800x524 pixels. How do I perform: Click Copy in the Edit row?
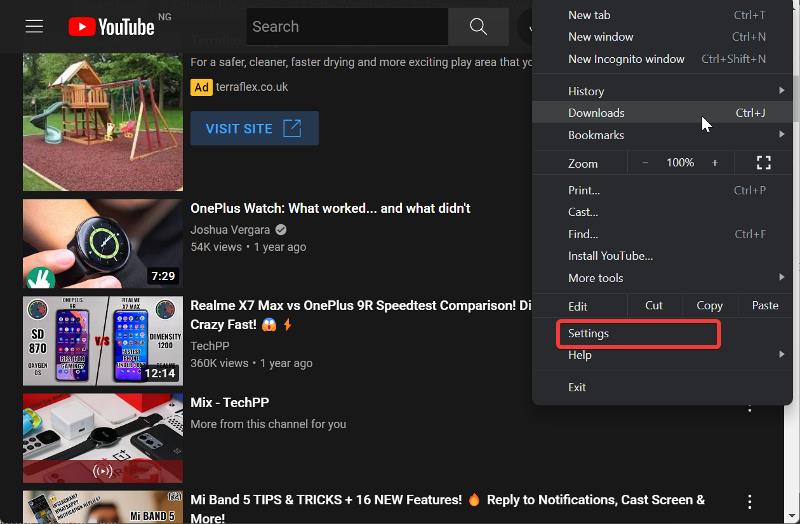pos(709,306)
